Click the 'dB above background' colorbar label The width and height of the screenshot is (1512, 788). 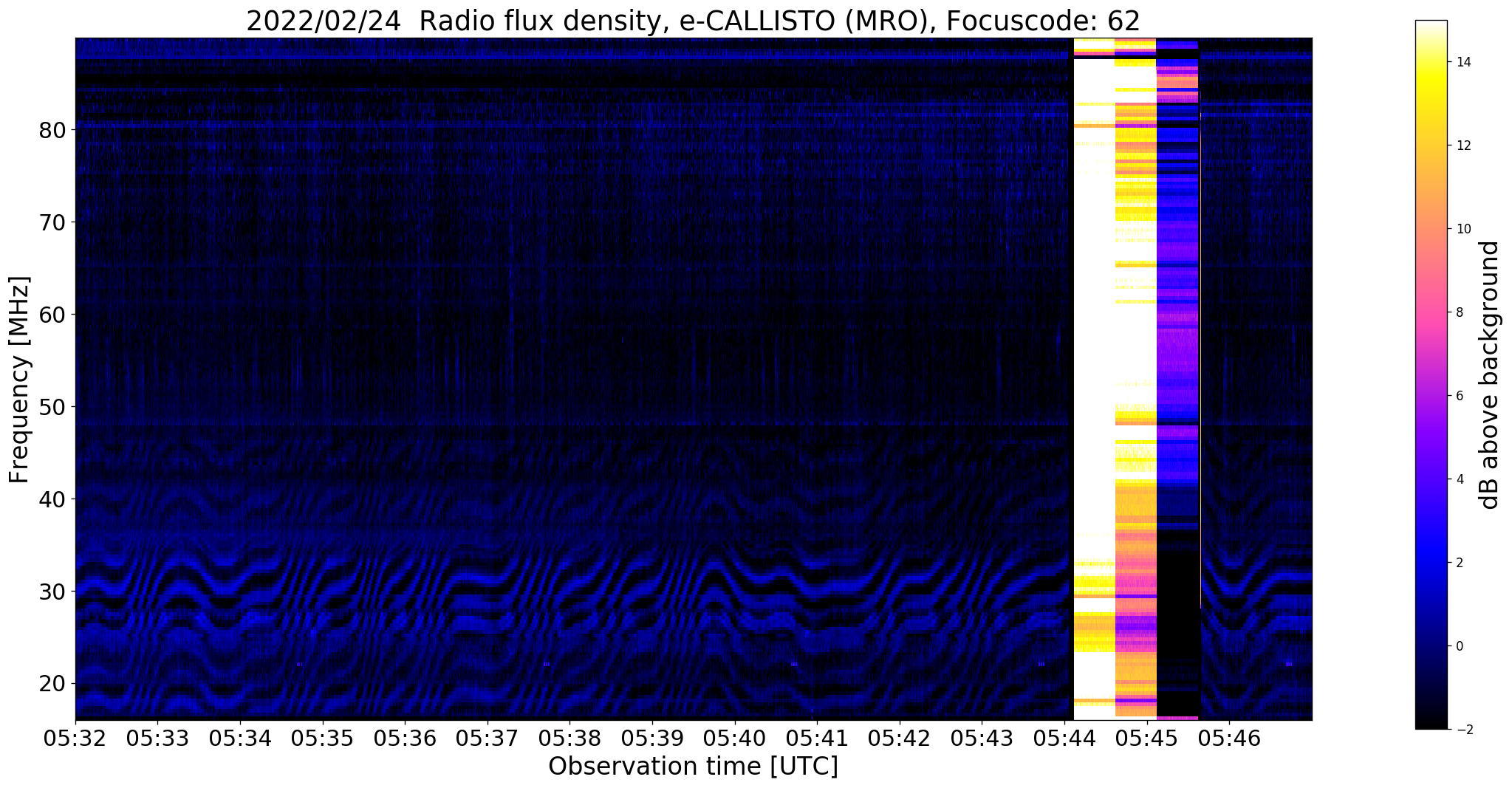pos(1490,374)
